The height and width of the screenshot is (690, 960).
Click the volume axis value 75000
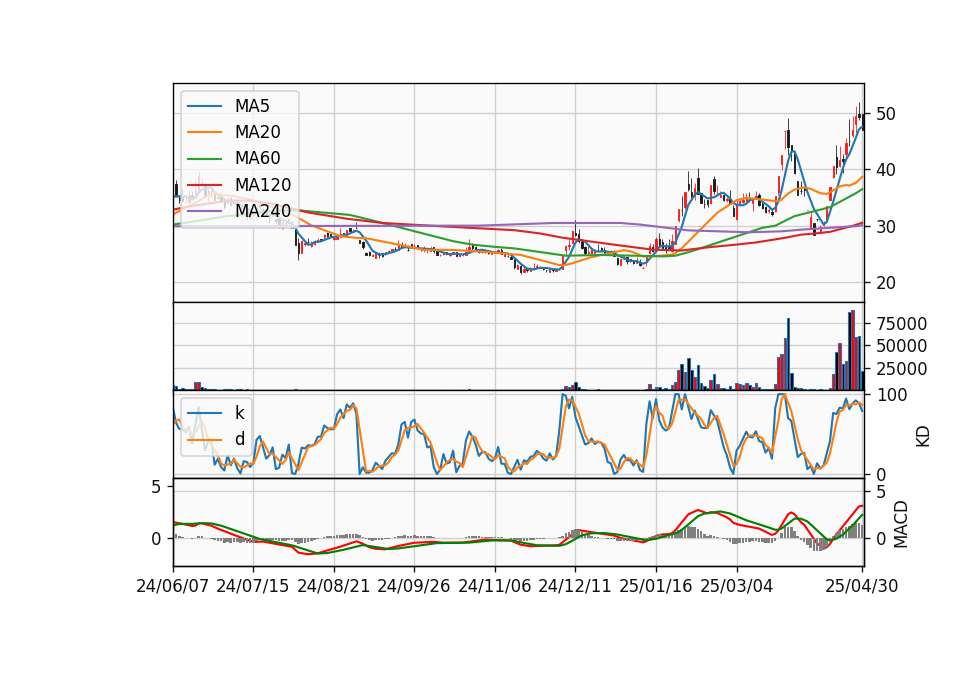[x=902, y=323]
